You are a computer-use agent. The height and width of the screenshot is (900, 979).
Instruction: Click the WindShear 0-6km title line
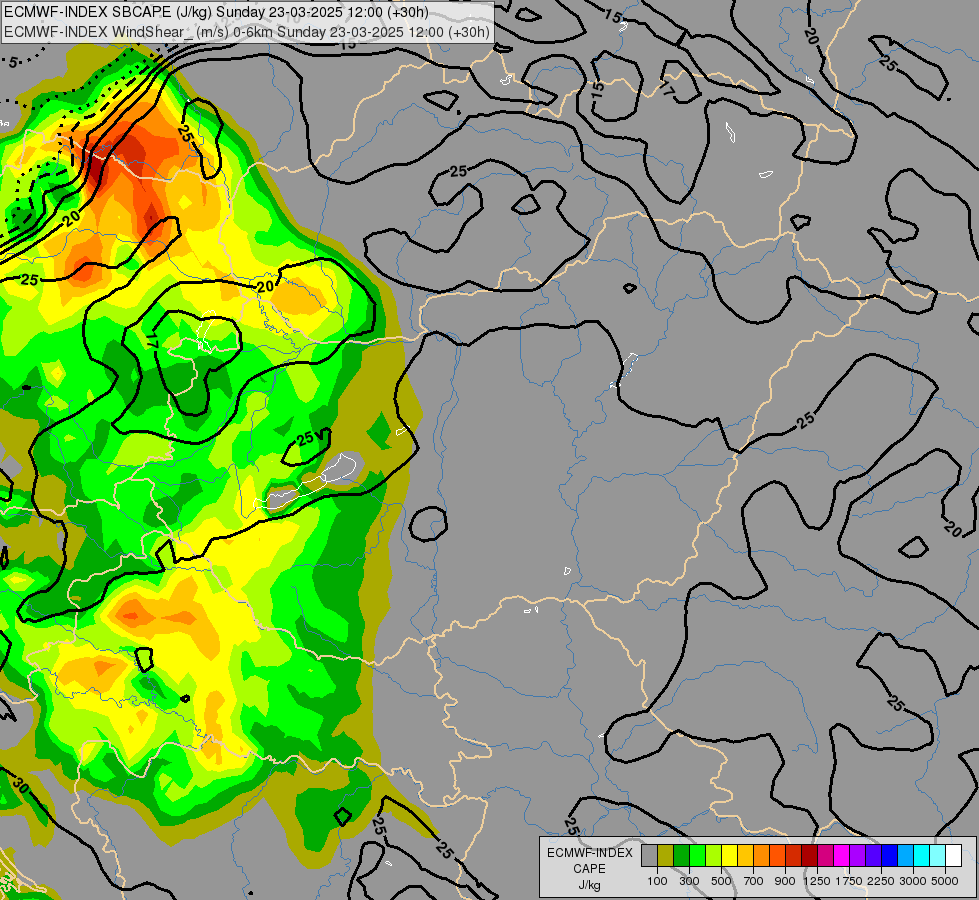[247, 32]
